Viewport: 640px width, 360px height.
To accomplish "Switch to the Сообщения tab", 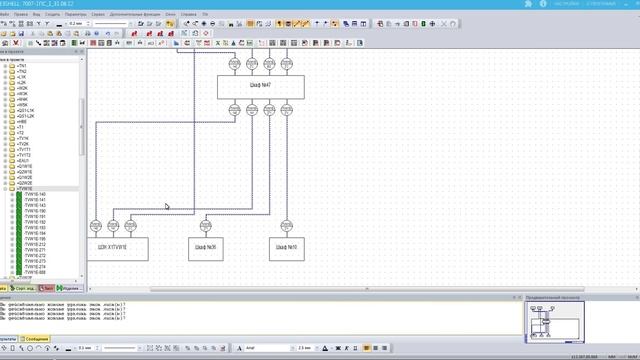I will tap(35, 339).
